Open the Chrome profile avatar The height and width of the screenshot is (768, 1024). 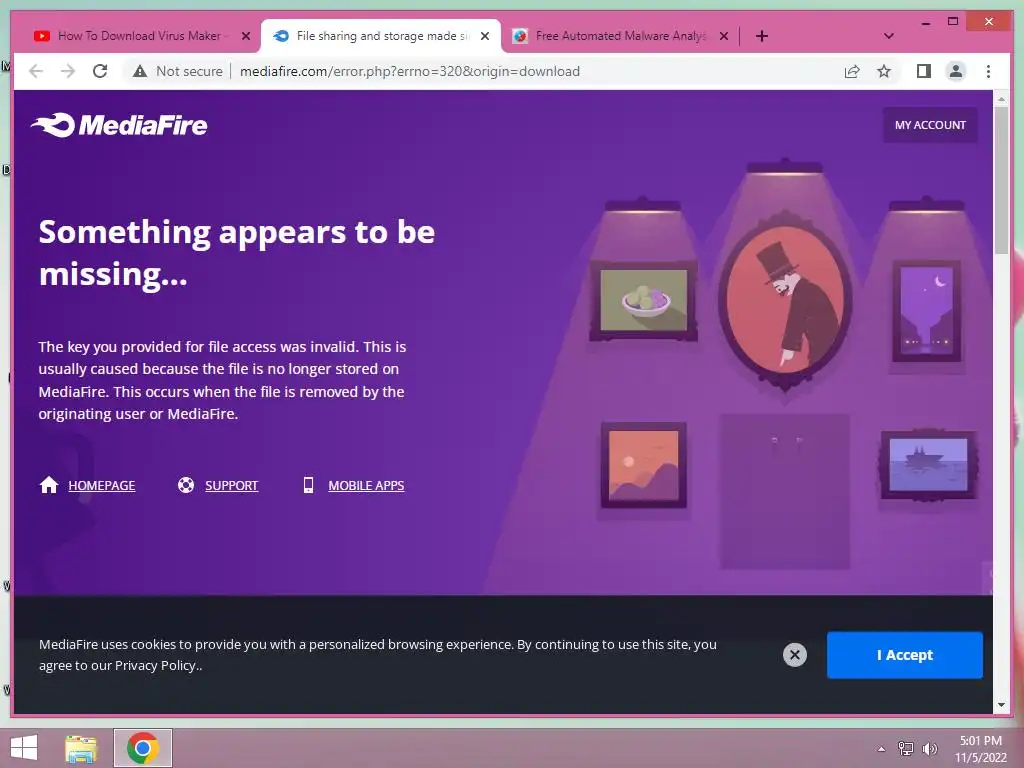pyautogui.click(x=955, y=71)
